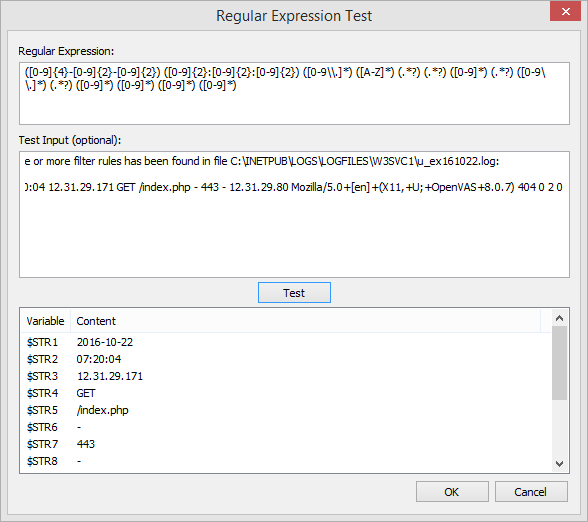Click the results list scrollbar thumb
The height and width of the screenshot is (522, 588).
click(559, 363)
